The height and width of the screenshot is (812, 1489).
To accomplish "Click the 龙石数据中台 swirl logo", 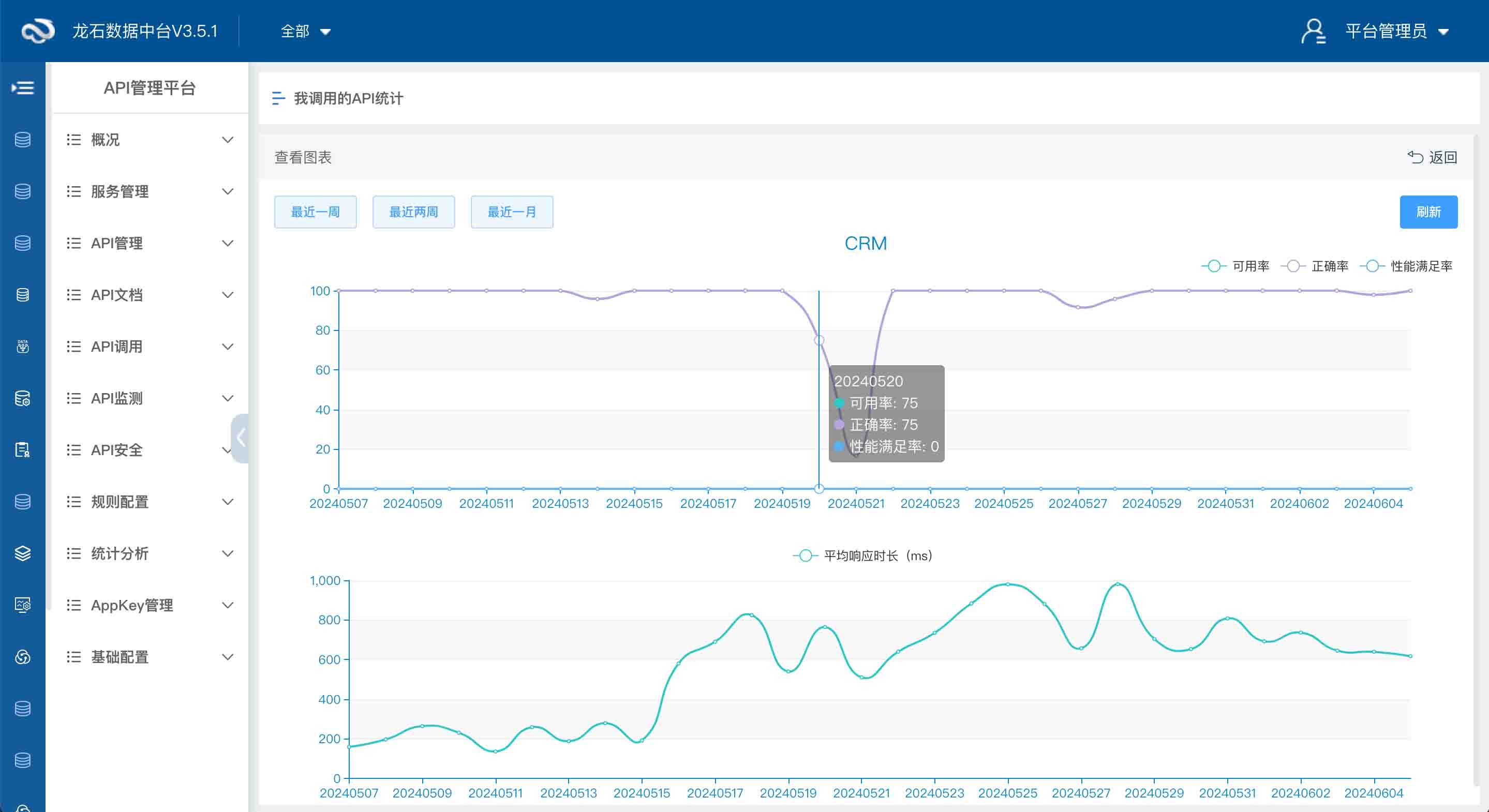I will tap(38, 31).
